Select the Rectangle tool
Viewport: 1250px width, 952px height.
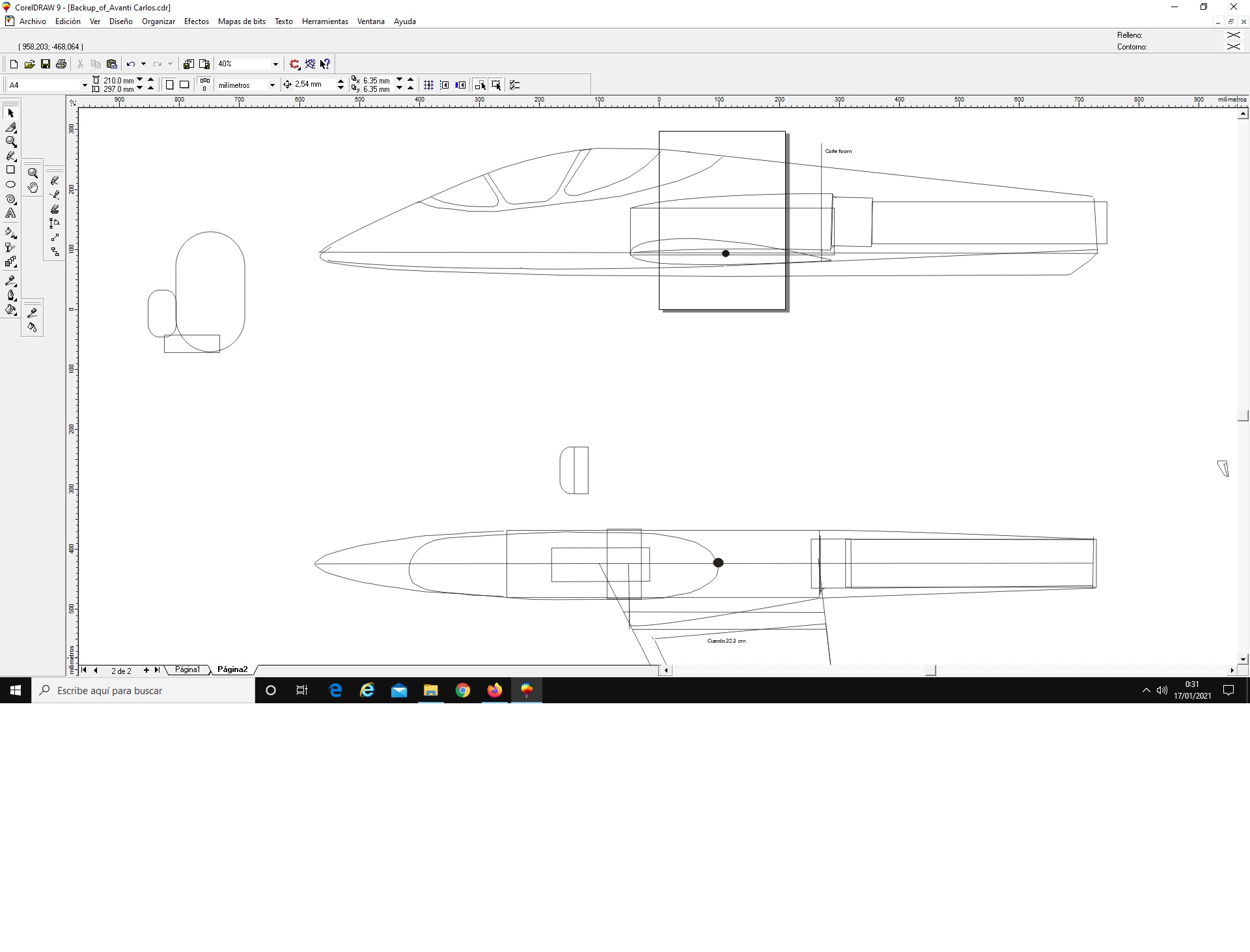pyautogui.click(x=10, y=170)
